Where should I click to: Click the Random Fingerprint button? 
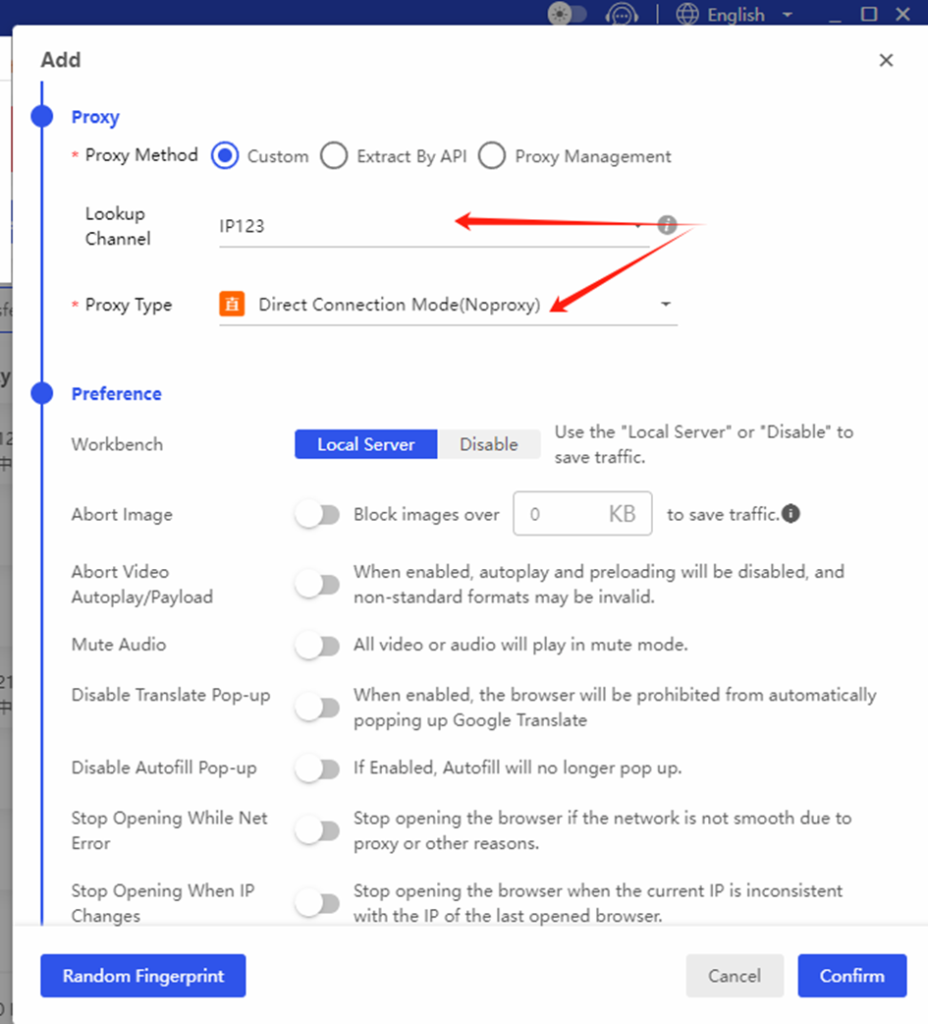pyautogui.click(x=143, y=976)
